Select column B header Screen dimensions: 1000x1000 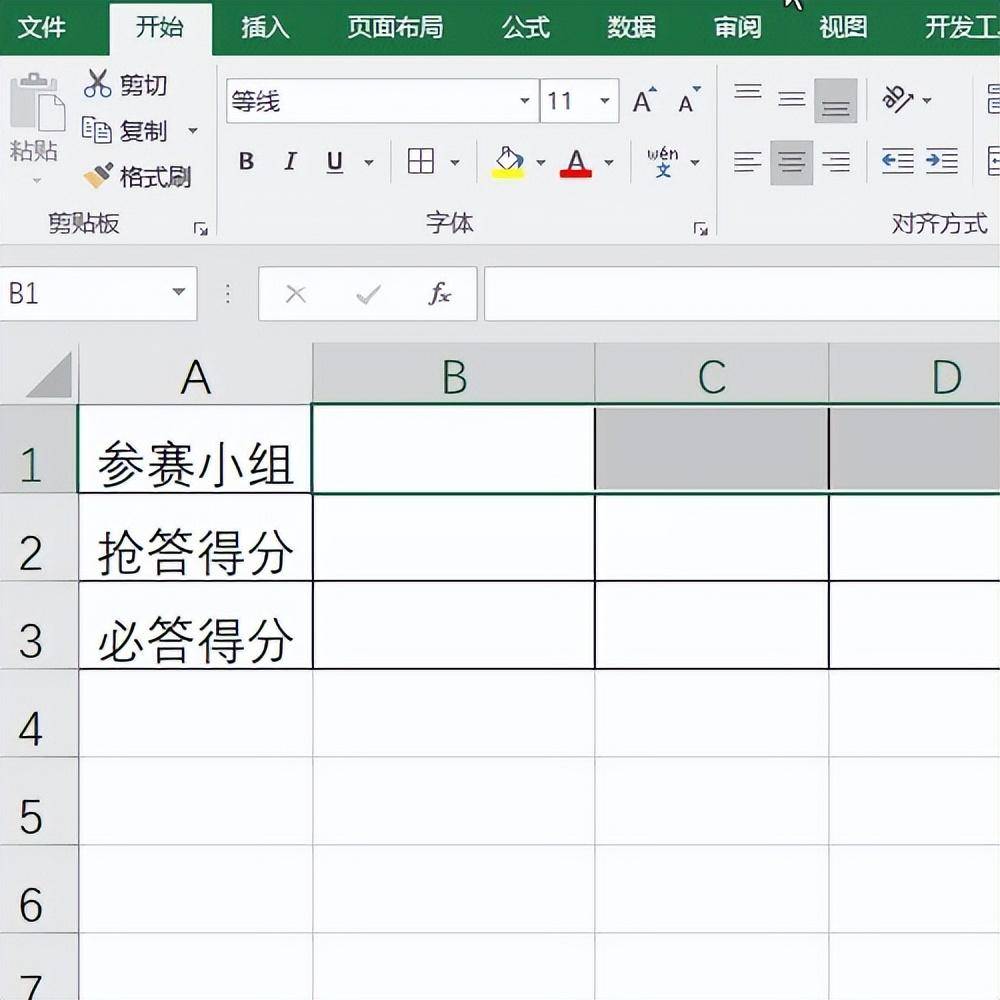click(x=454, y=376)
